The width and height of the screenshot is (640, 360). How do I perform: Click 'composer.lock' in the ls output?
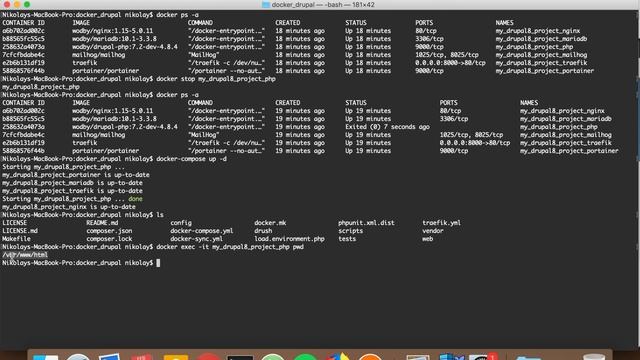(109, 239)
